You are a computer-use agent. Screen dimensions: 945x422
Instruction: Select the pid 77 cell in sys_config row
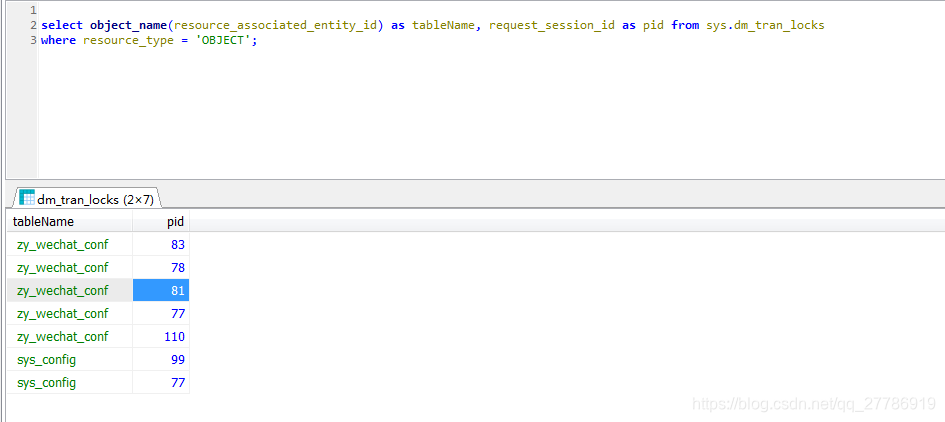161,383
